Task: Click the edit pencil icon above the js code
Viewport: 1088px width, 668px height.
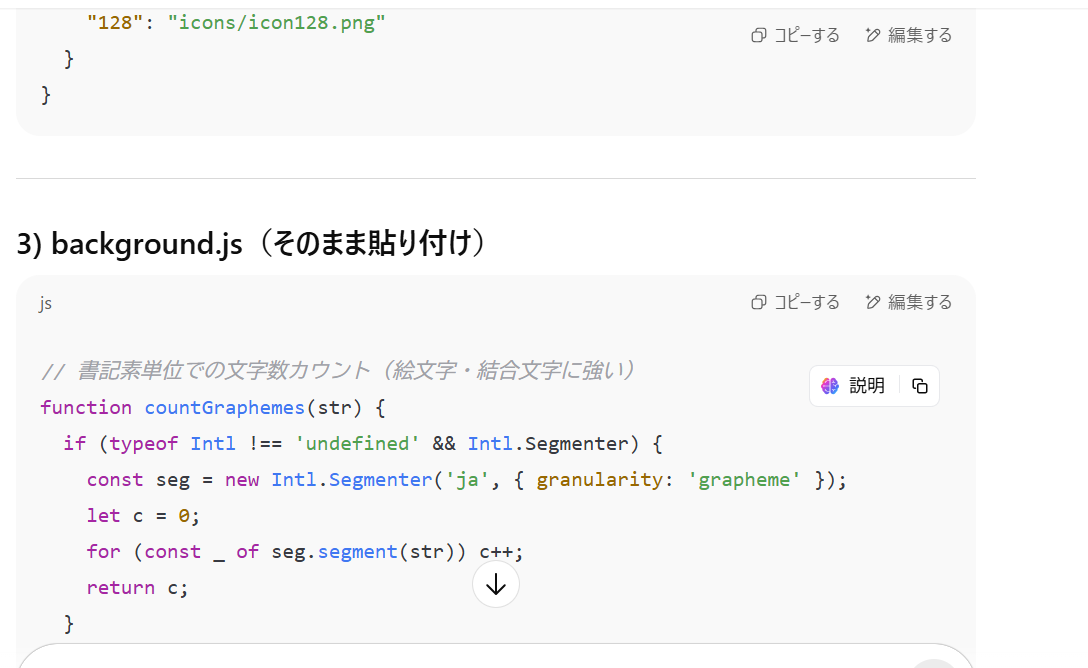Action: 873,301
